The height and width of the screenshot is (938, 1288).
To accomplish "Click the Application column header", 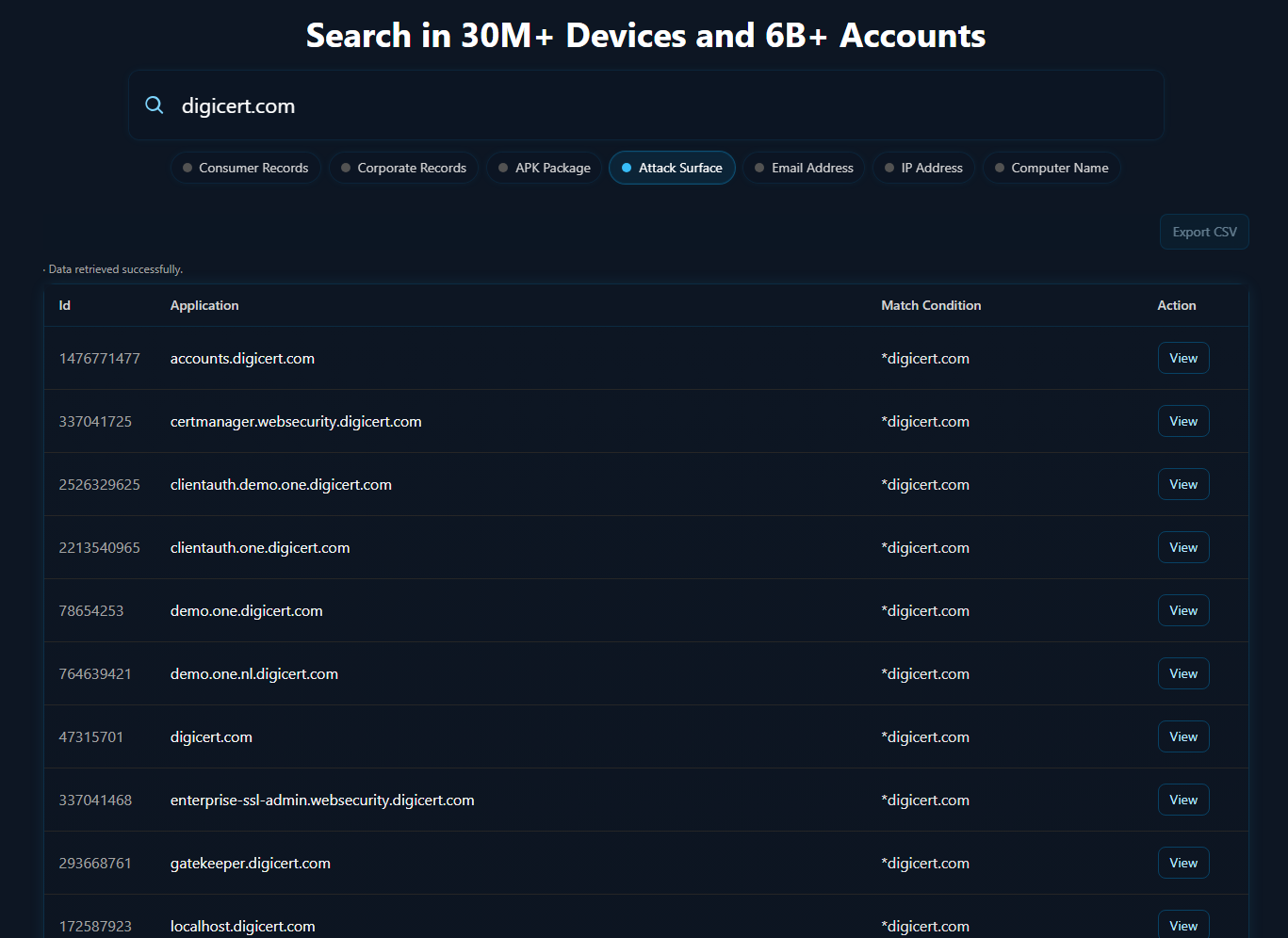I will 204,305.
